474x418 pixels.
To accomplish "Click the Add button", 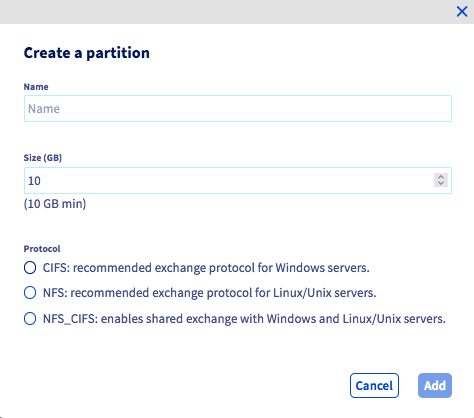I will [x=435, y=385].
